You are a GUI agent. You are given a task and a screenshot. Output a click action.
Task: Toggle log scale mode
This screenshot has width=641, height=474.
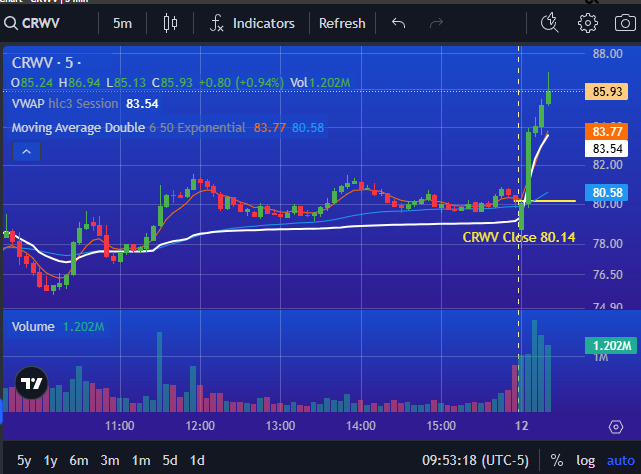pyautogui.click(x=585, y=461)
